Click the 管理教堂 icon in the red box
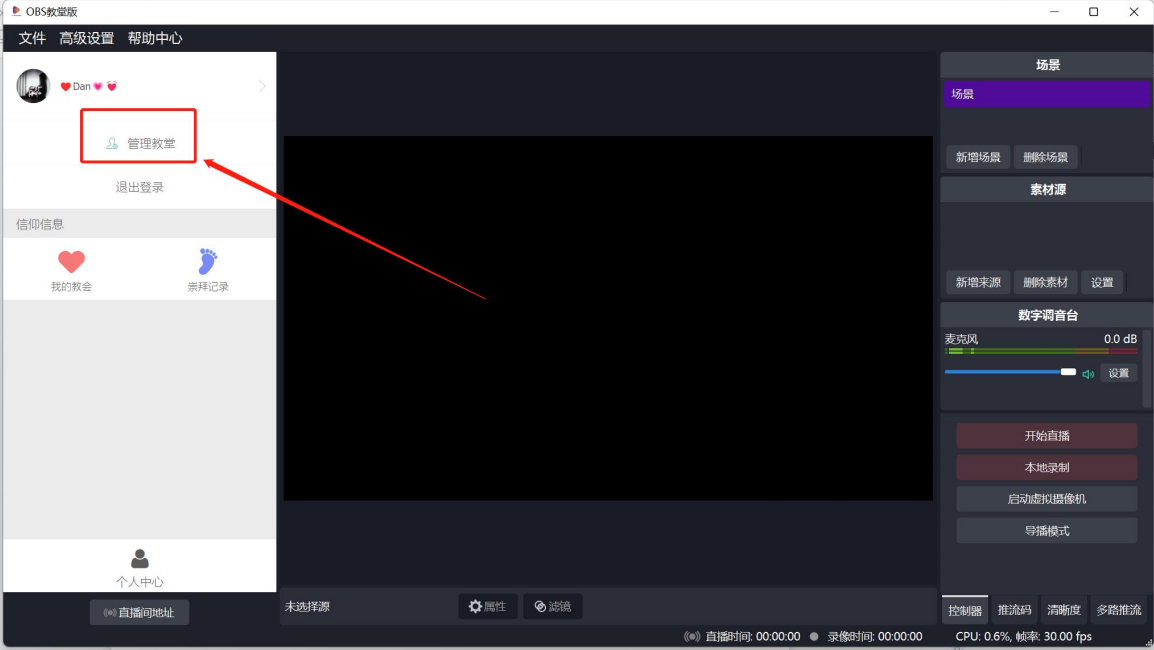Image resolution: width=1154 pixels, height=650 pixels. [x=112, y=144]
